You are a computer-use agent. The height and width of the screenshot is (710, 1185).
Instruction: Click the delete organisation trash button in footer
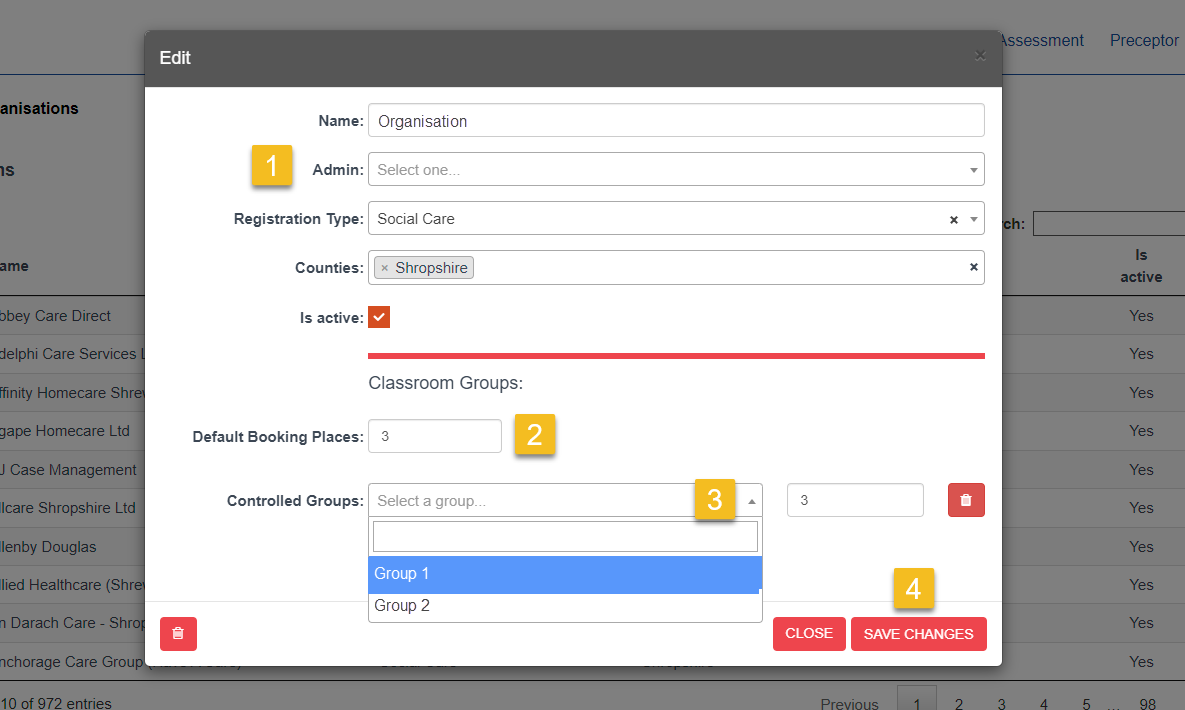click(x=178, y=634)
